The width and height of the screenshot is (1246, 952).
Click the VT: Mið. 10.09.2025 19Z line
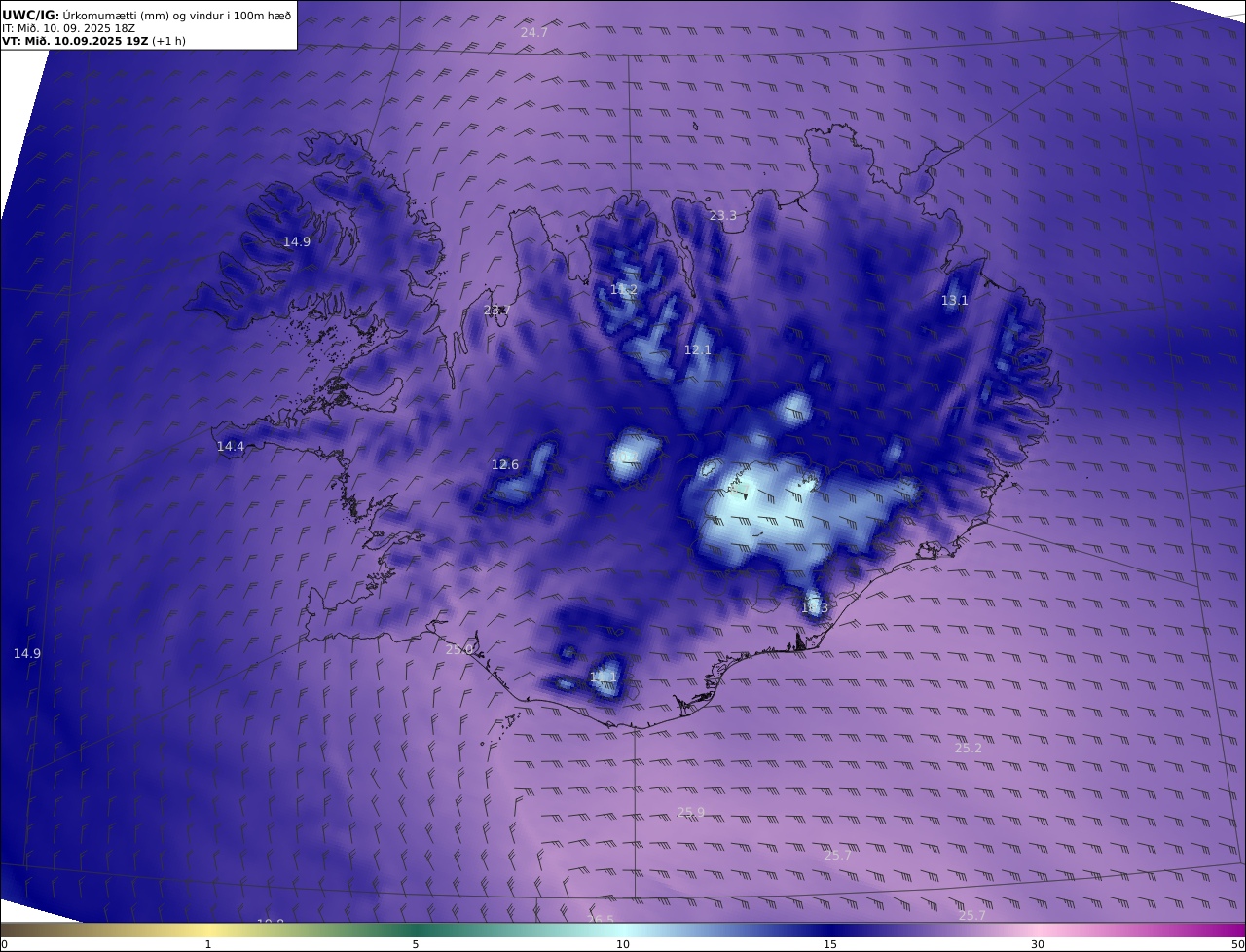tap(93, 41)
